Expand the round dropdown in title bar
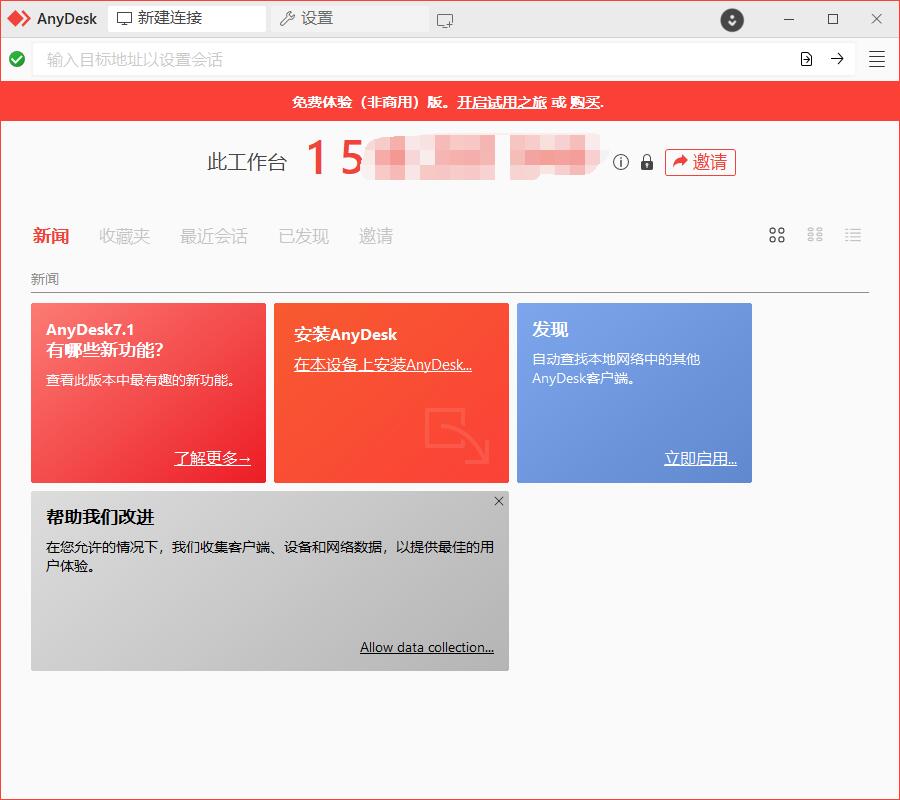Viewport: 900px width, 800px height. point(732,19)
